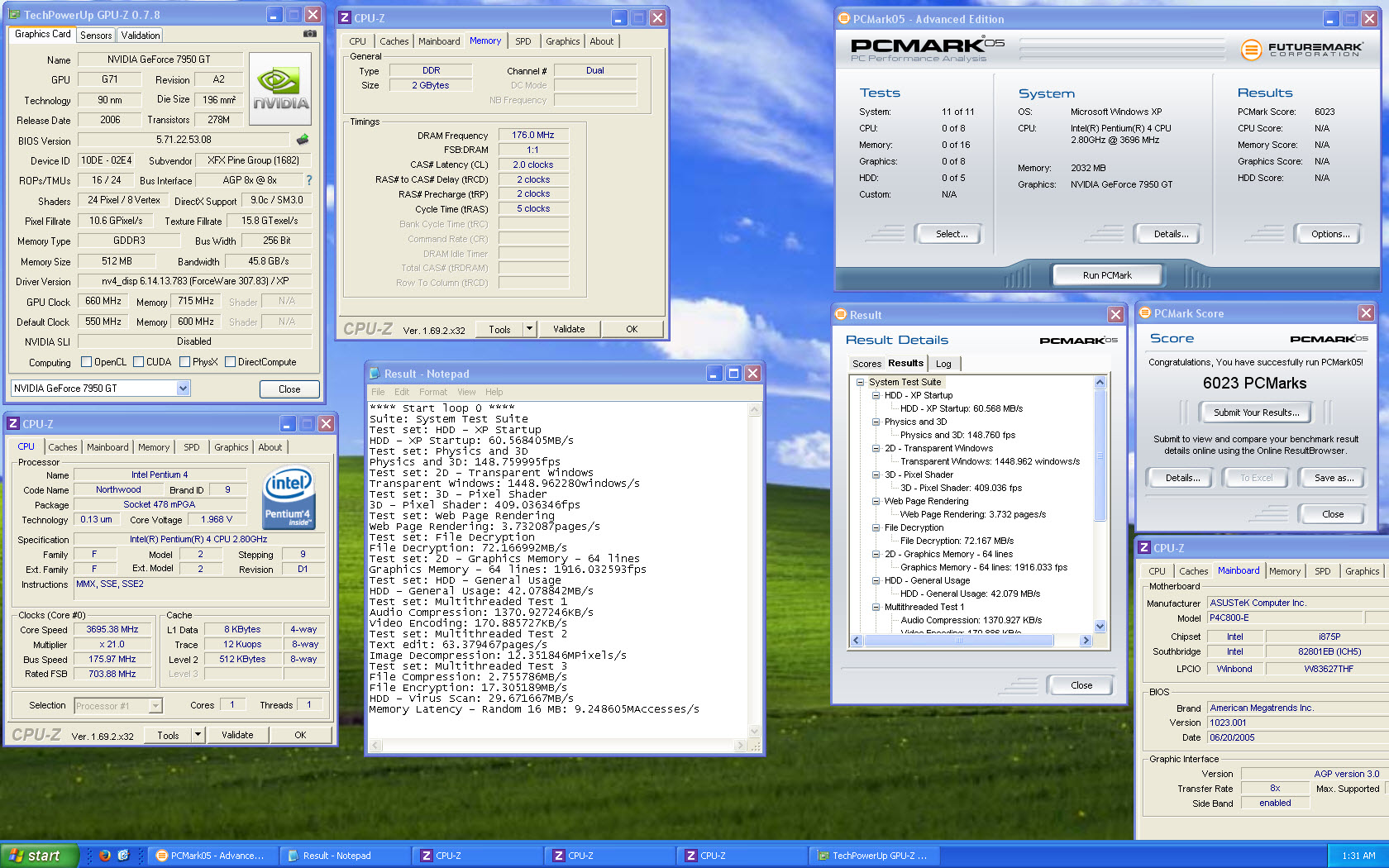This screenshot has height=868, width=1389.
Task: Open the Format menu in Notepad
Action: (x=432, y=392)
